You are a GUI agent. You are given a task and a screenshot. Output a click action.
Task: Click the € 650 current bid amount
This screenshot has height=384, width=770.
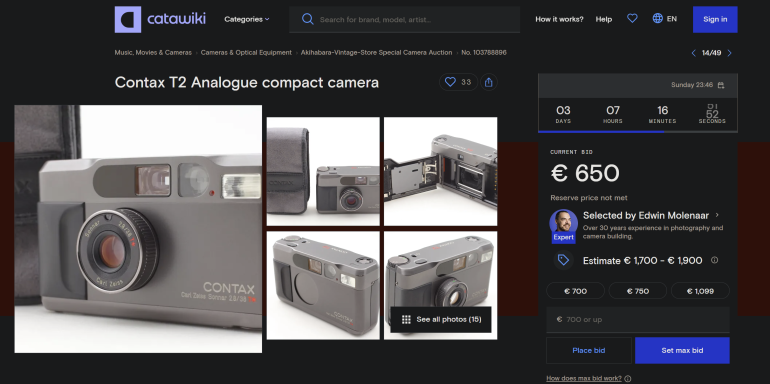[x=585, y=173]
